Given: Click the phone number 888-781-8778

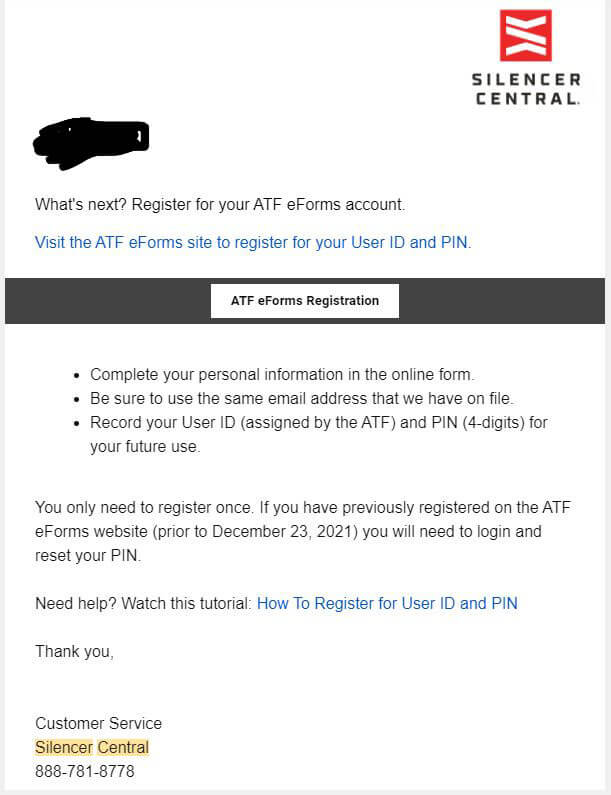Looking at the screenshot, I should click(85, 771).
